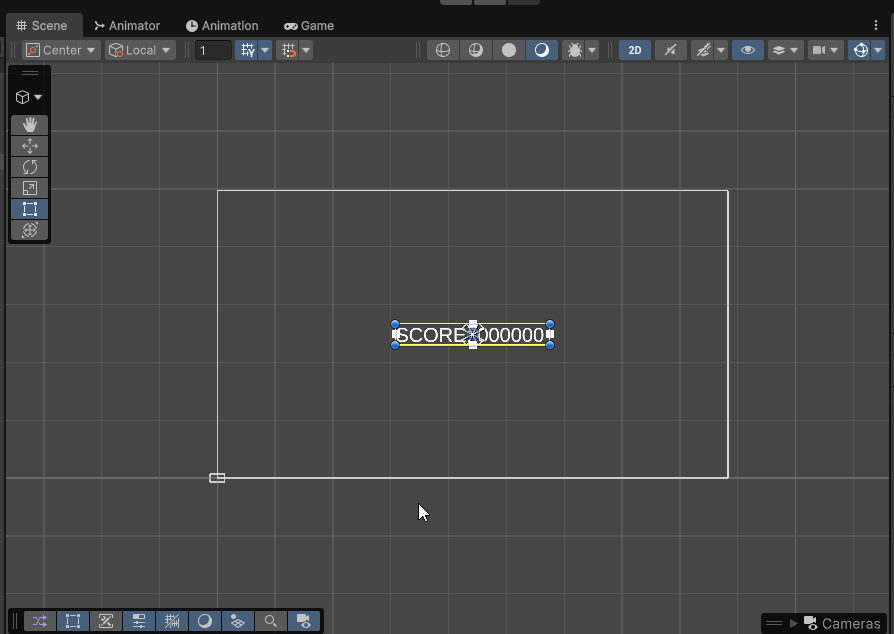Select the Unlit draw mode solid circle
Image resolution: width=894 pixels, height=634 pixels.
click(x=509, y=50)
